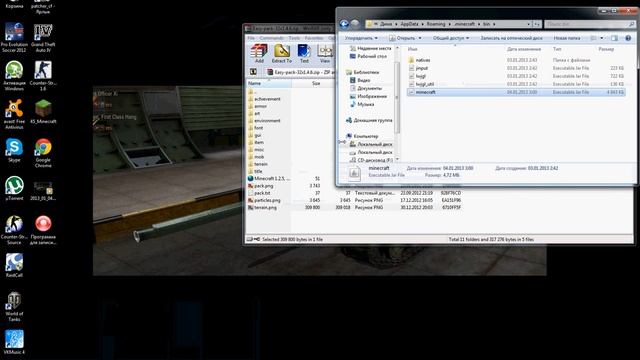Click the WinRAR Add toolbar icon
The image size is (640, 360).
(259, 54)
